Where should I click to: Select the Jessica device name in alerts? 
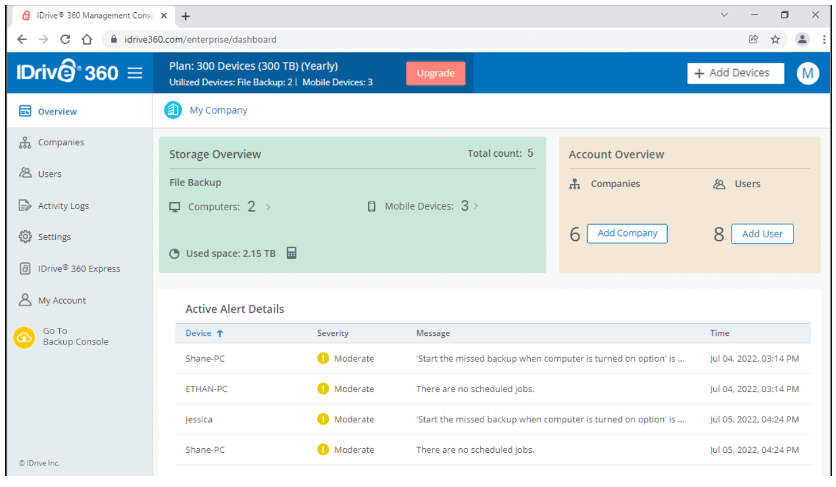pos(198,420)
